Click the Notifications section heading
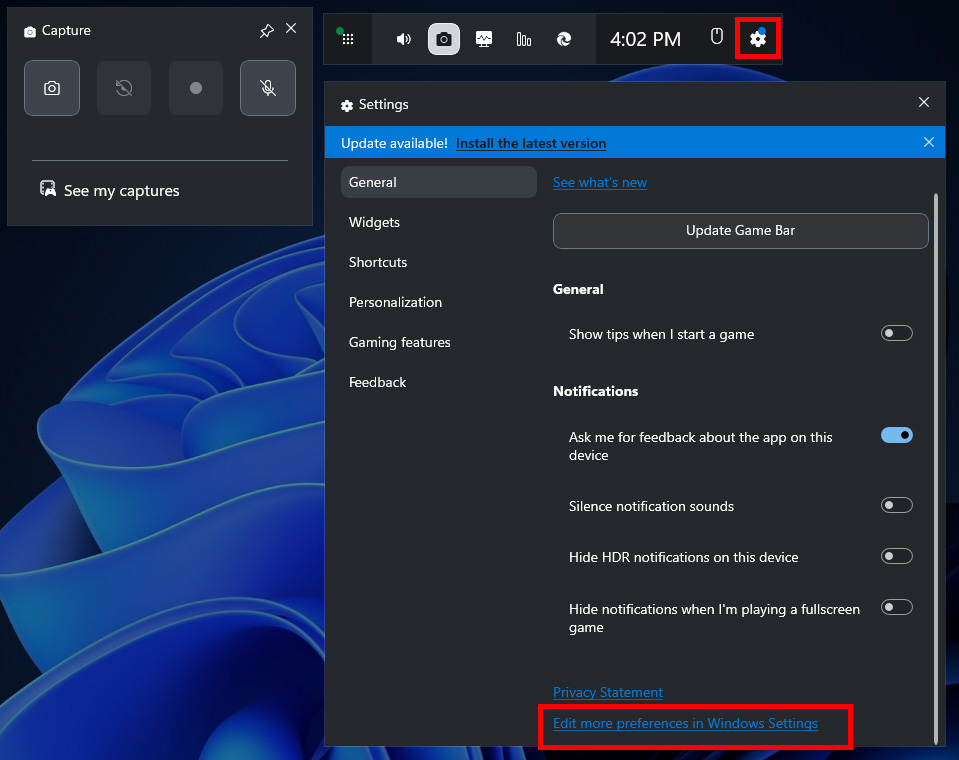959x760 pixels. tap(596, 391)
